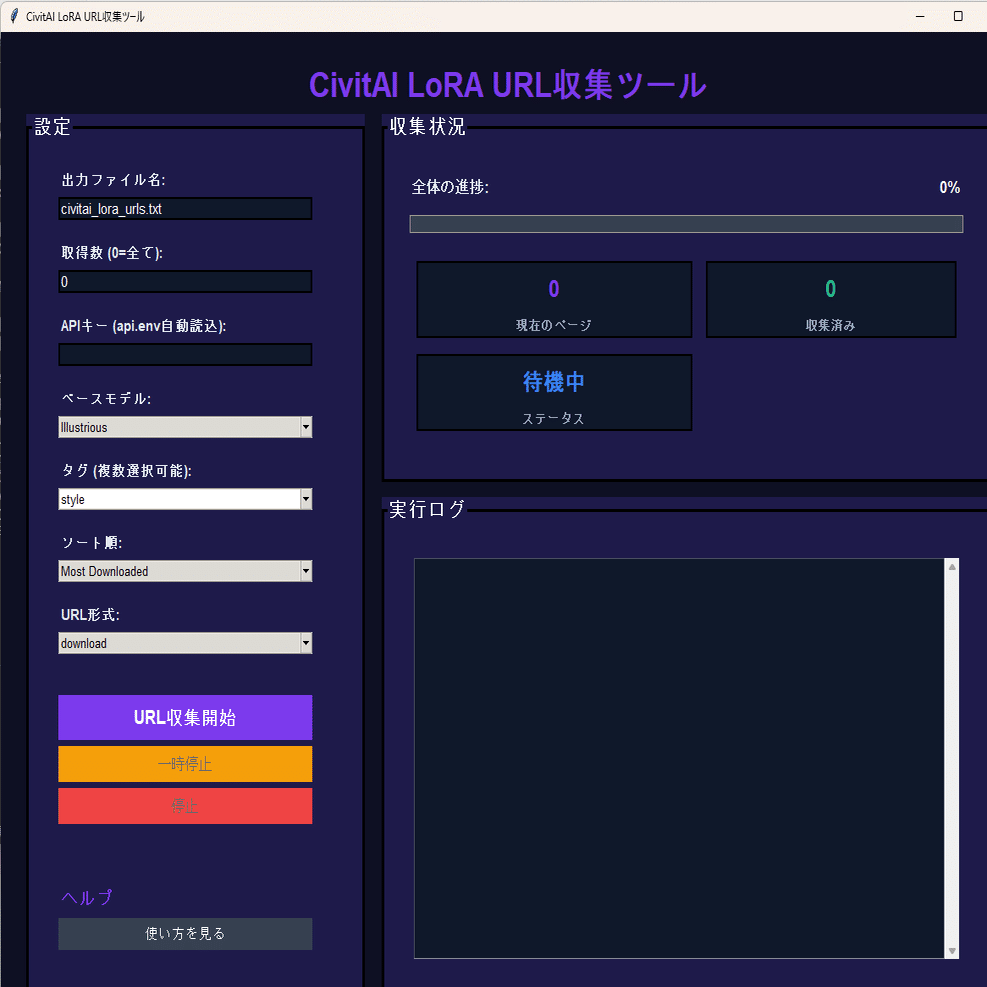
Task: Click the 出力ファイル名 label
Action: click(x=113, y=180)
